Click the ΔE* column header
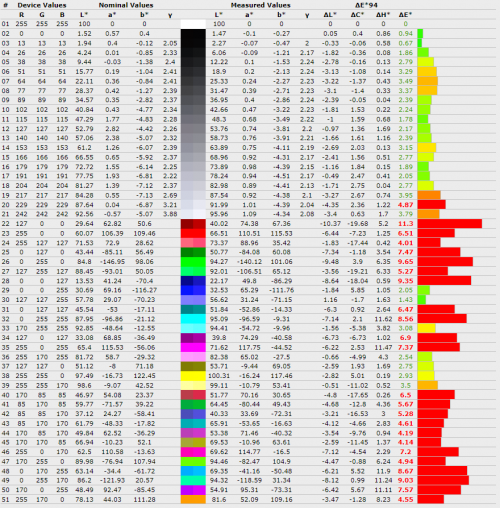 tap(405, 15)
